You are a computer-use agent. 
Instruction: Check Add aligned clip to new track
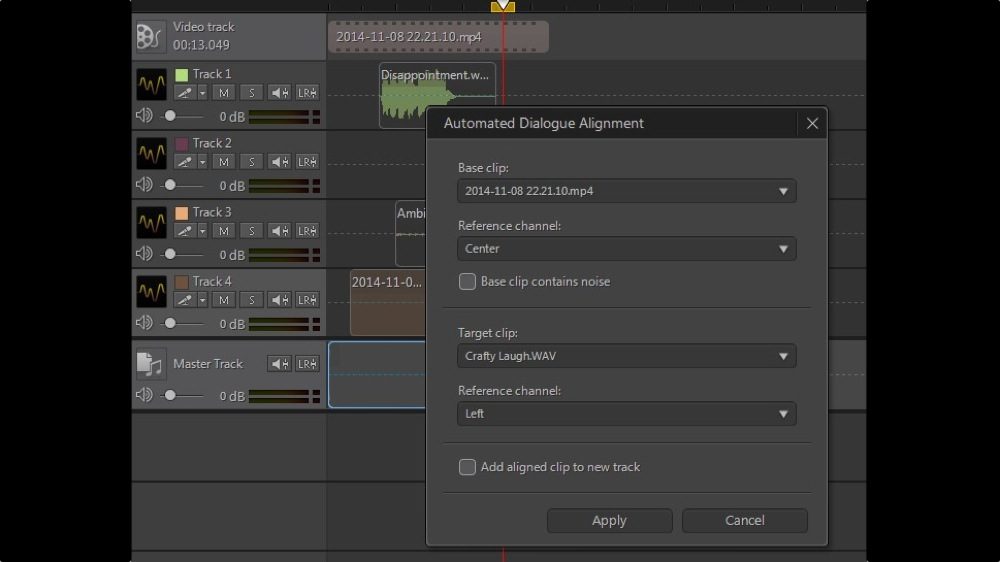[467, 467]
